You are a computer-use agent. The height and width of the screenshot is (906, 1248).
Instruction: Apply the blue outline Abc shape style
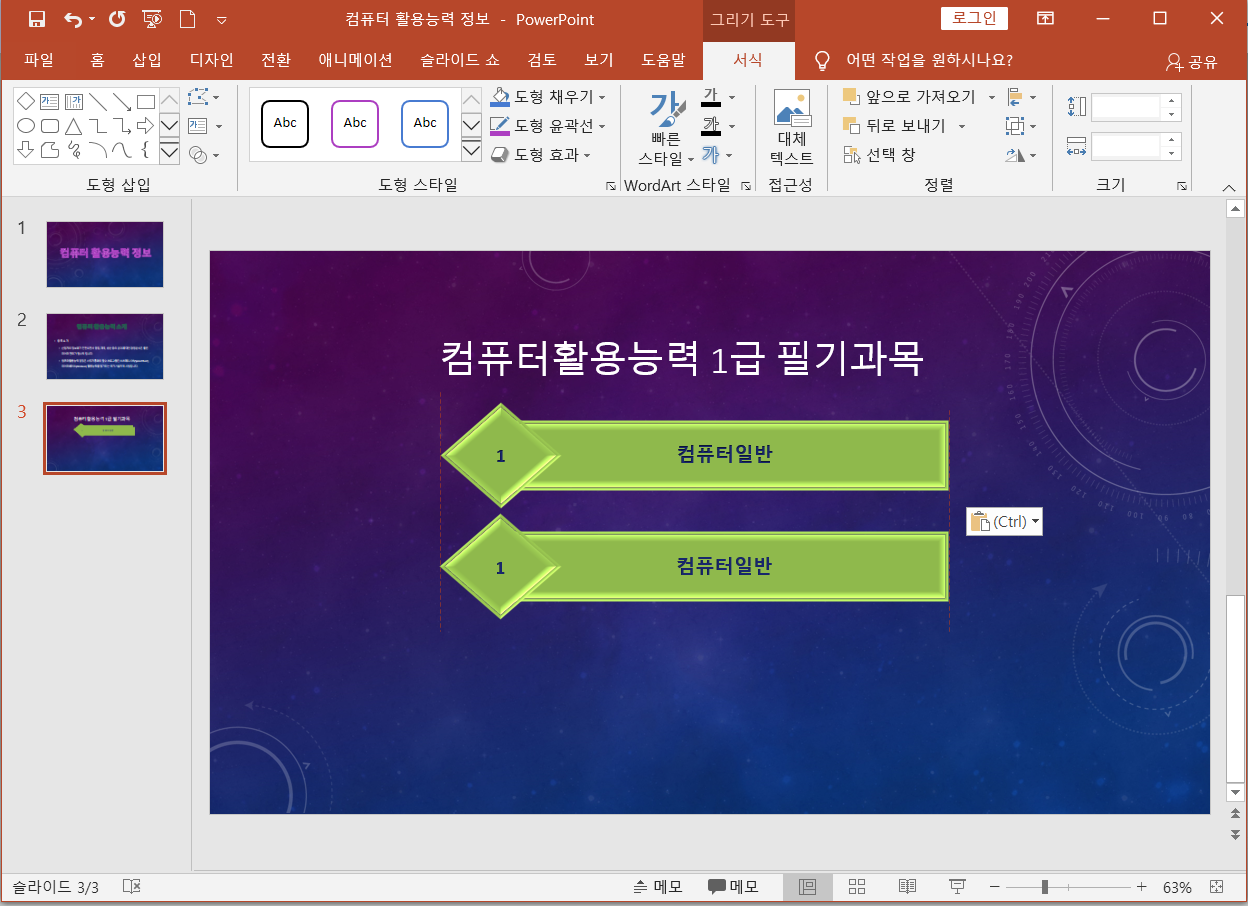coord(425,124)
